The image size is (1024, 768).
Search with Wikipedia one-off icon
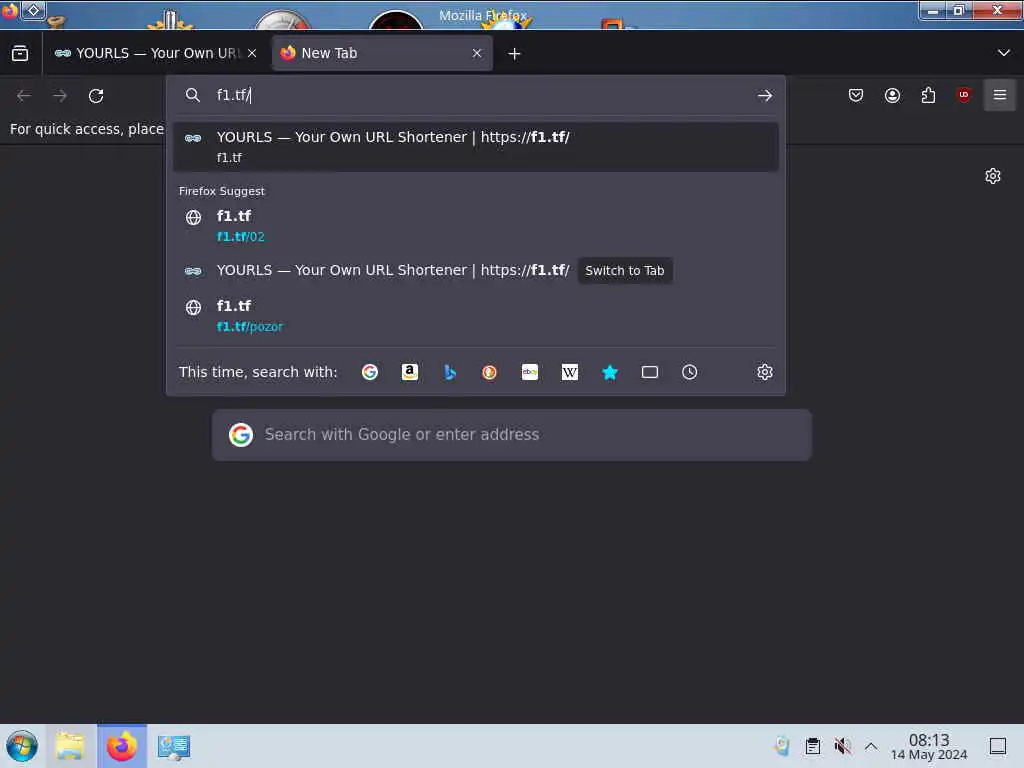tap(569, 372)
